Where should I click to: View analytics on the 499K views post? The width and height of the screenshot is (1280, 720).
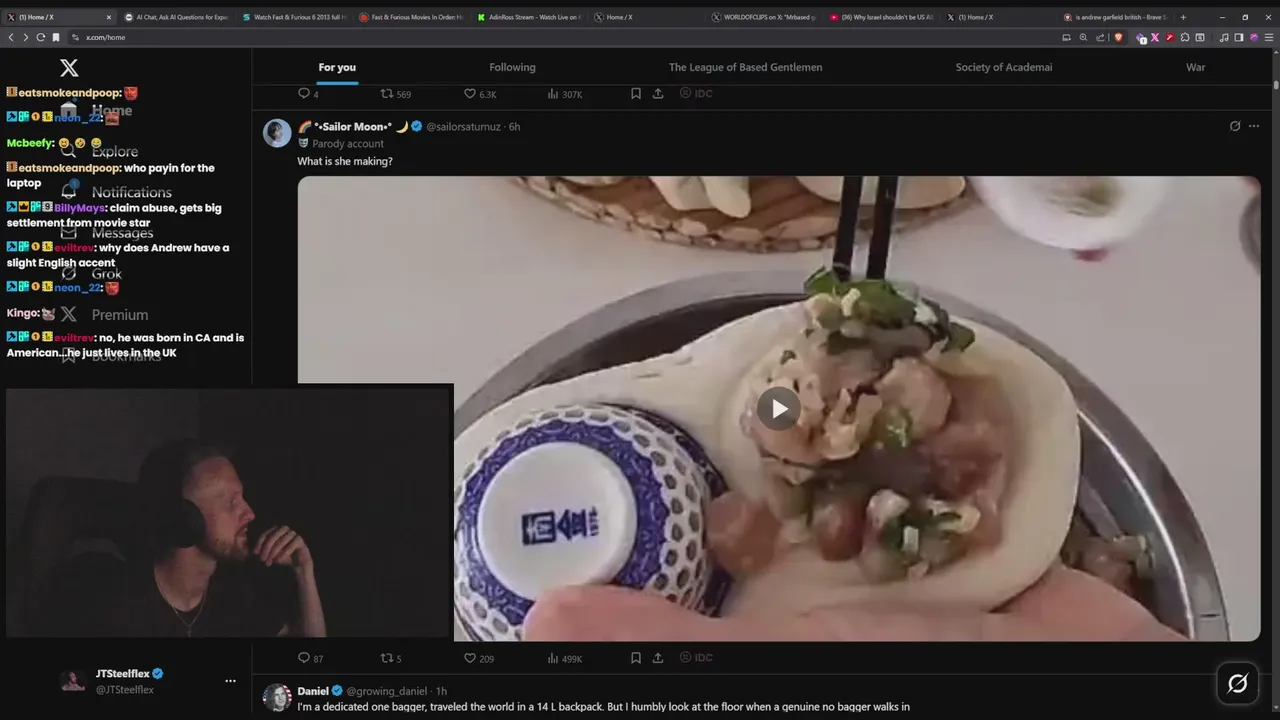click(565, 658)
